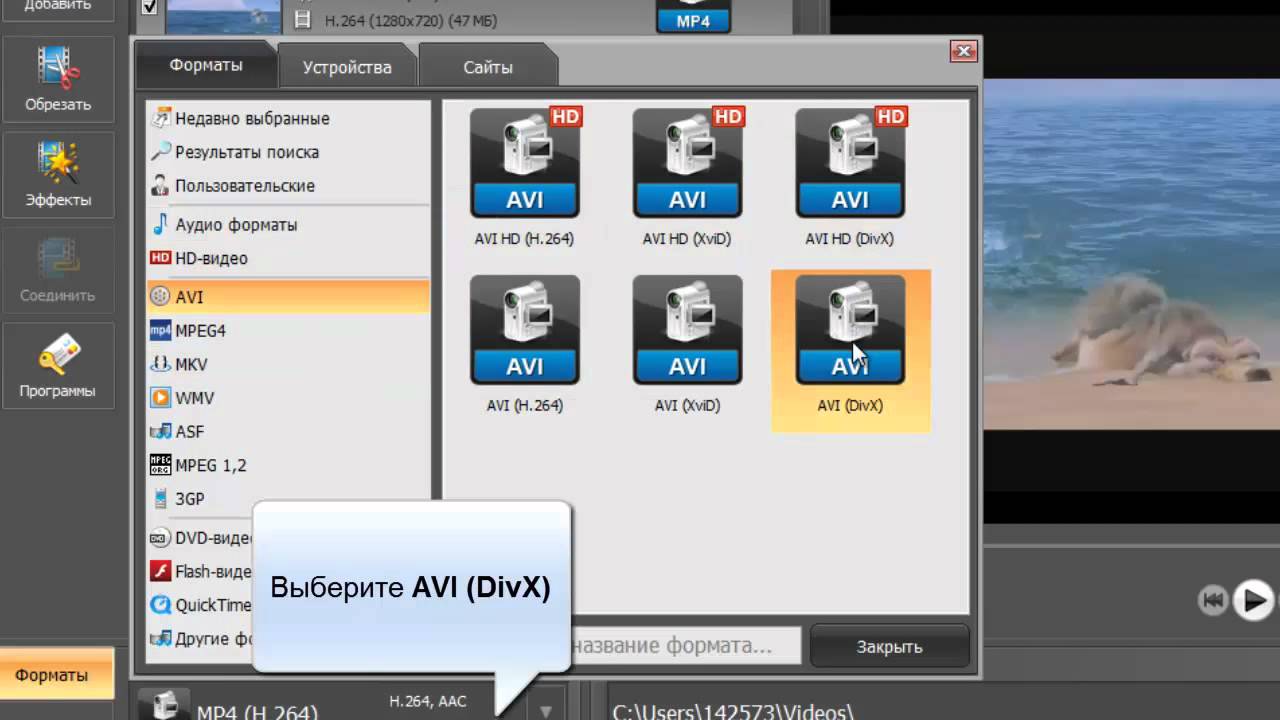
Task: Select the AVI (H.264) format icon
Action: 525,330
